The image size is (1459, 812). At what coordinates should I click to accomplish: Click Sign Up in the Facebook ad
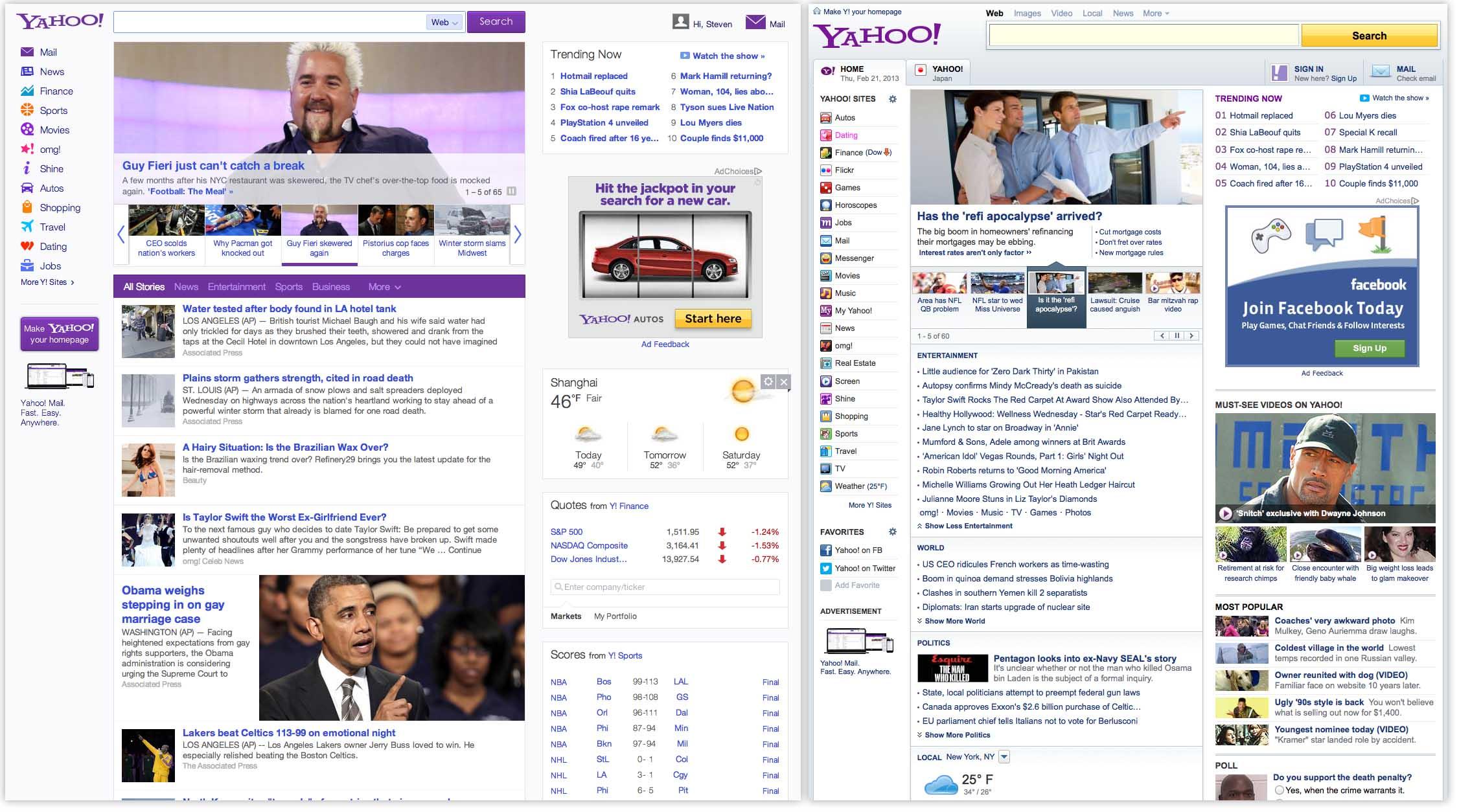click(x=1369, y=348)
